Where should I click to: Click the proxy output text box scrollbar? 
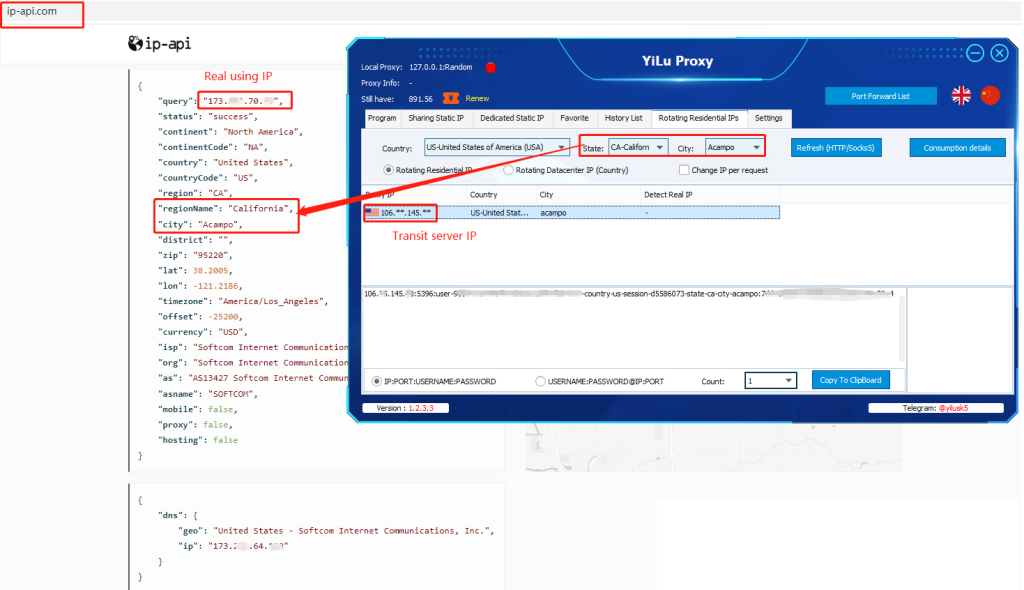pyautogui.click(x=902, y=327)
